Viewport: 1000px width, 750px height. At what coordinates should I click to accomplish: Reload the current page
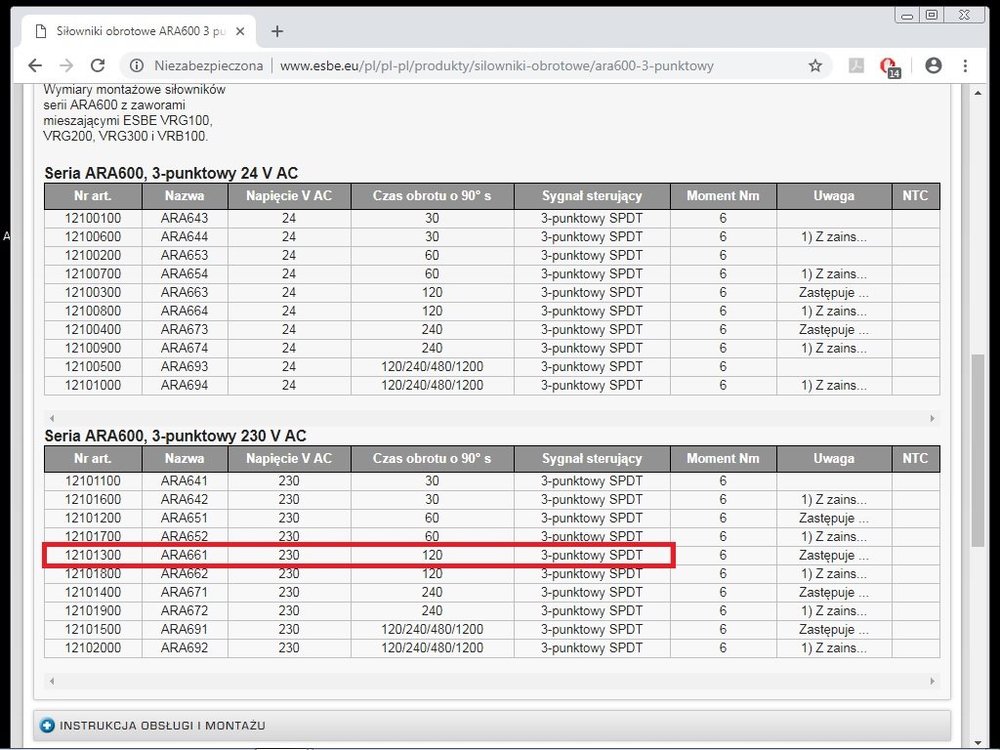[97, 66]
